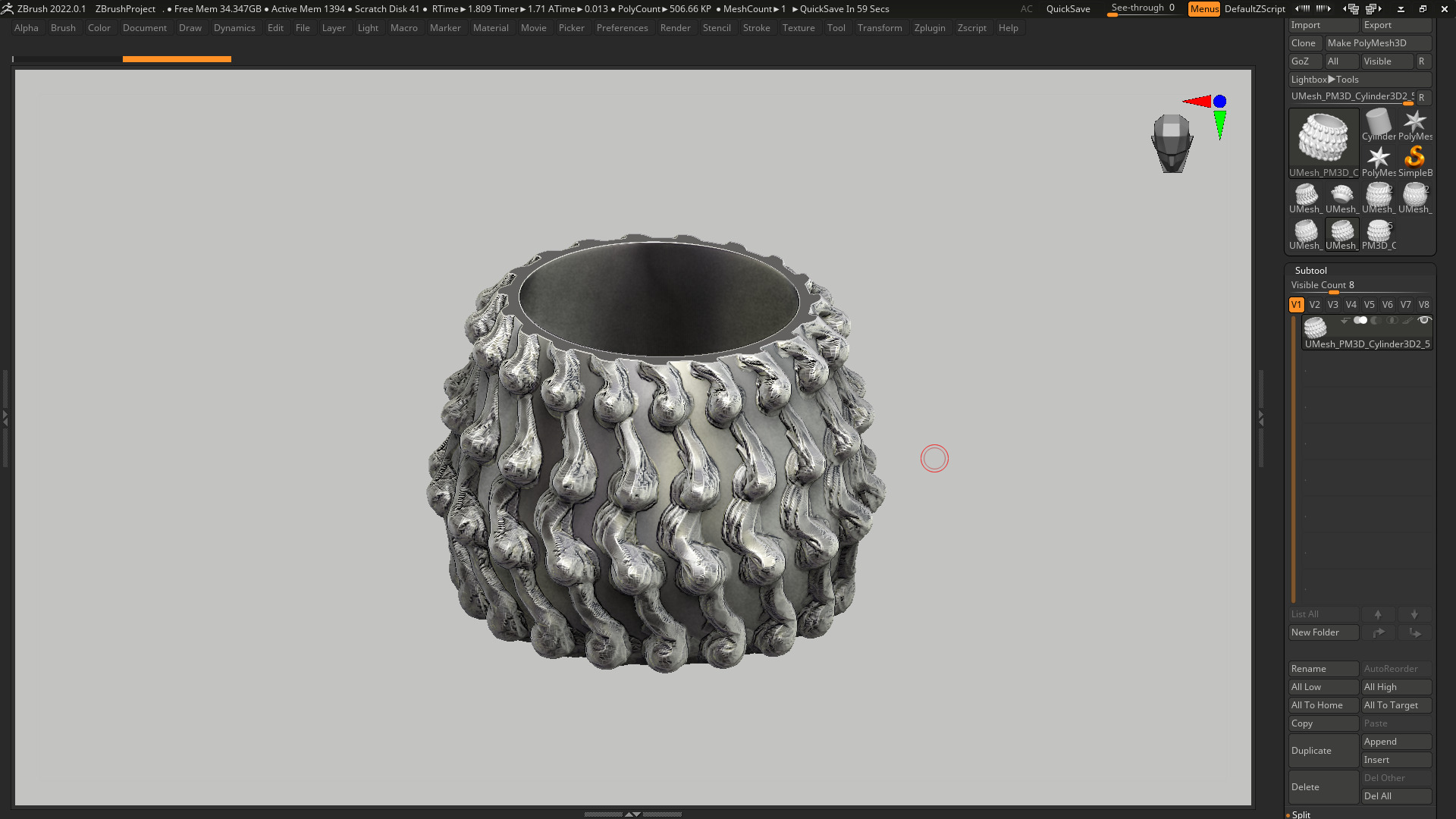
Task: Click the hide-to-tray arrow in title bar
Action: [1401, 8]
